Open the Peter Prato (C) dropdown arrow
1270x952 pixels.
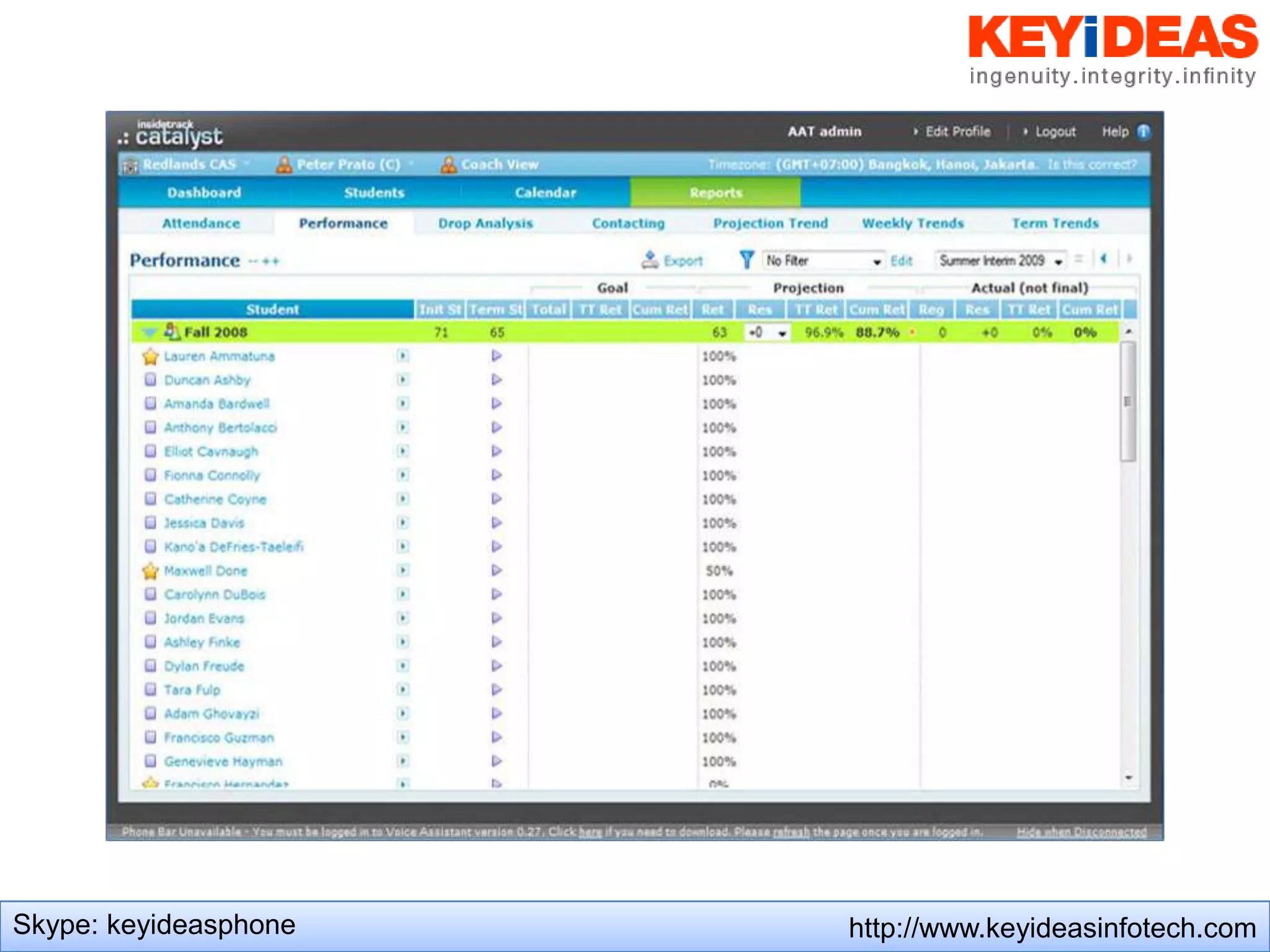411,164
